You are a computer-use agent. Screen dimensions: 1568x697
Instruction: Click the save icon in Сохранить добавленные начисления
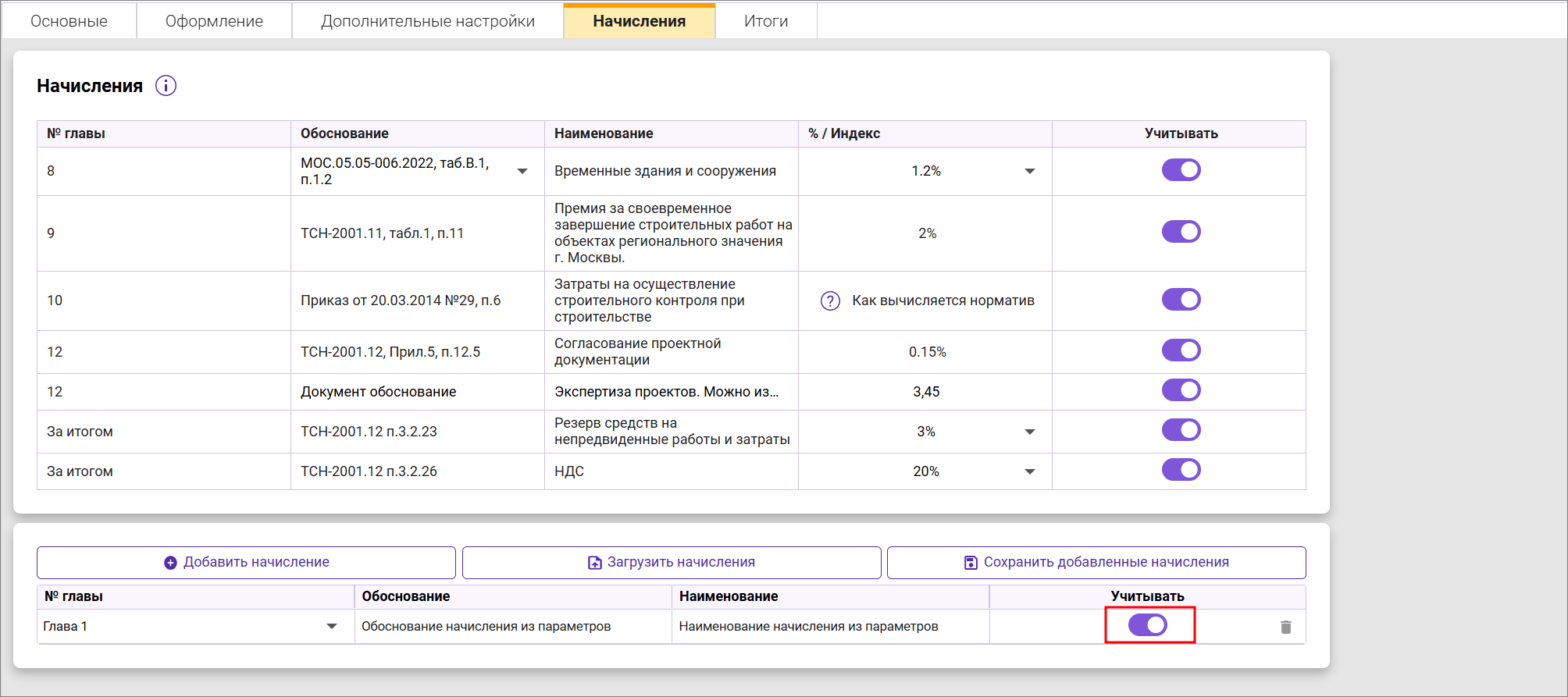pyautogui.click(x=971, y=563)
